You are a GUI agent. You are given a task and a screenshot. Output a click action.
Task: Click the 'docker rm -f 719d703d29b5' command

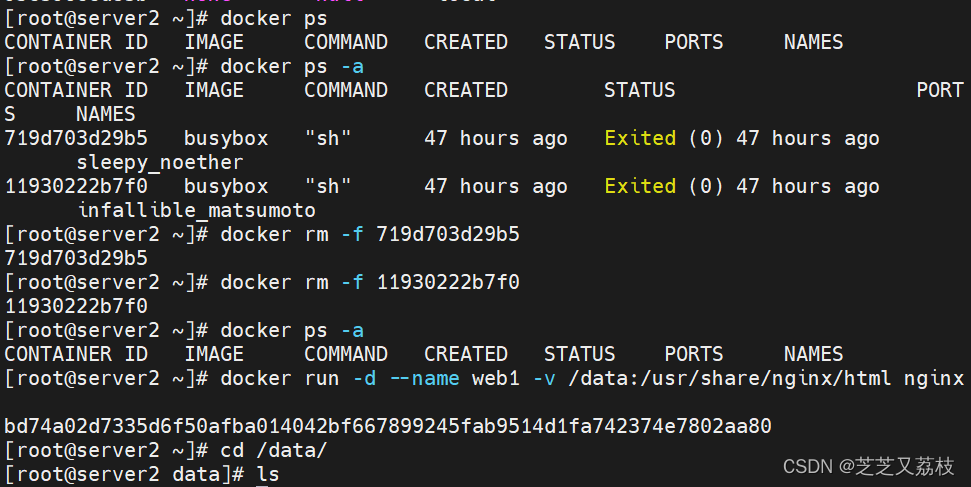coord(370,234)
